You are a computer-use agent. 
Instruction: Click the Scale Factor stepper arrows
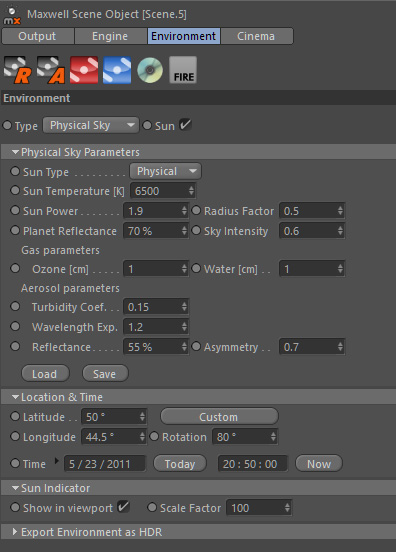tap(287, 508)
